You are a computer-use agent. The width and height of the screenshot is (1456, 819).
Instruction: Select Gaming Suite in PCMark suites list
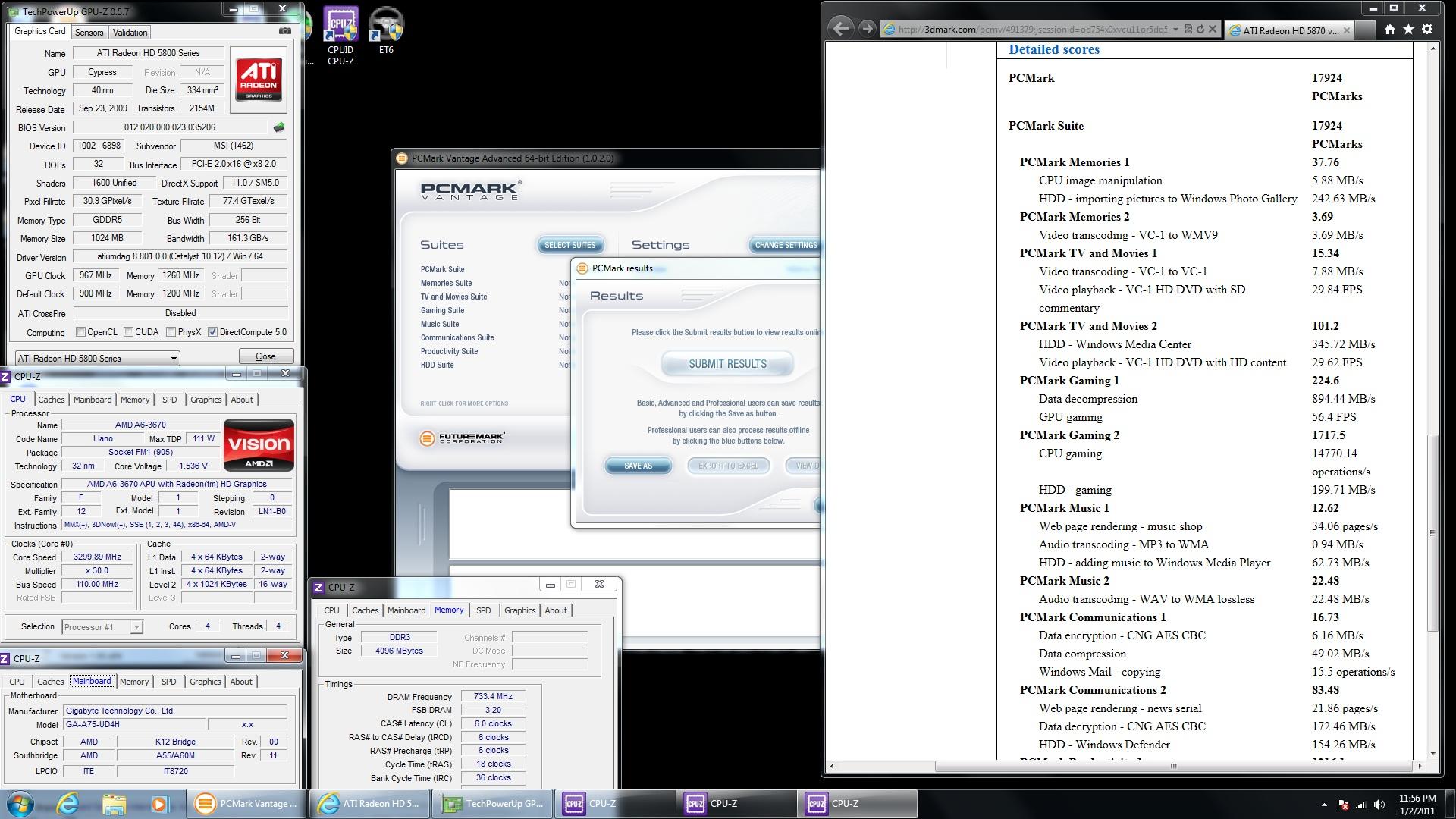tap(442, 310)
